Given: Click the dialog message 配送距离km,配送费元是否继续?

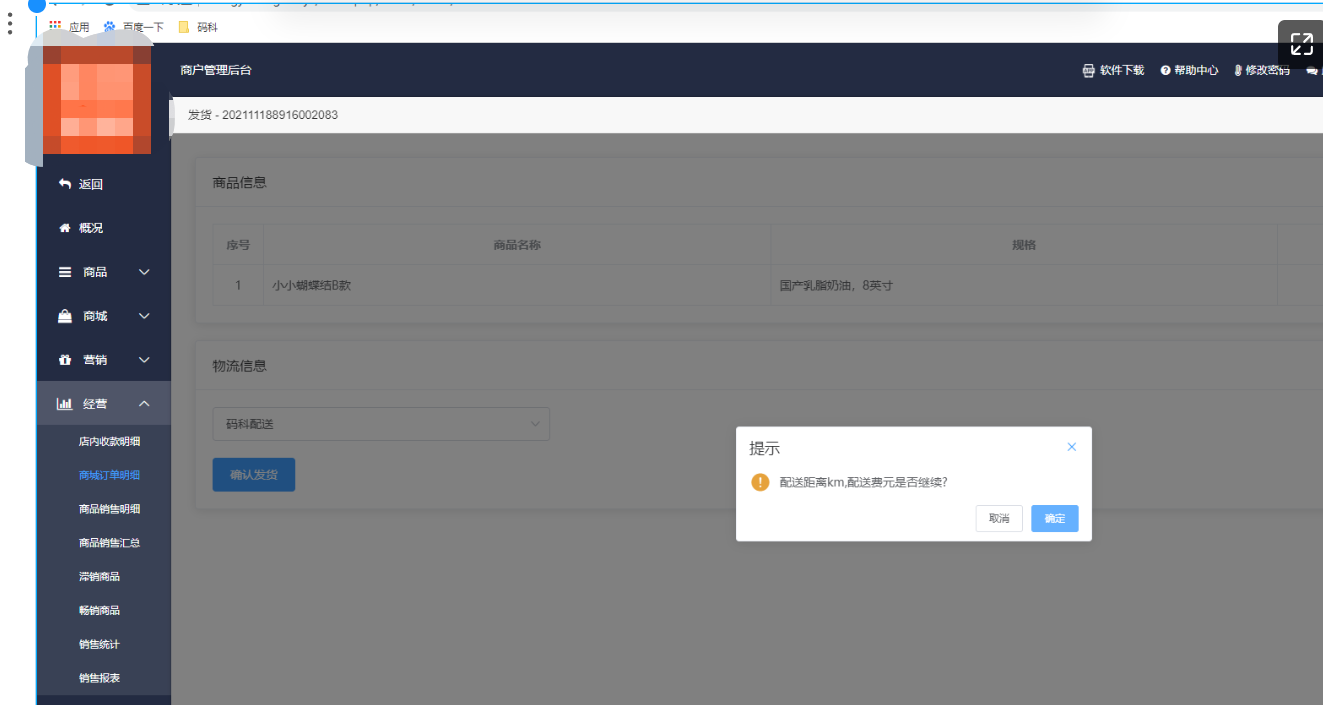Looking at the screenshot, I should point(864,482).
